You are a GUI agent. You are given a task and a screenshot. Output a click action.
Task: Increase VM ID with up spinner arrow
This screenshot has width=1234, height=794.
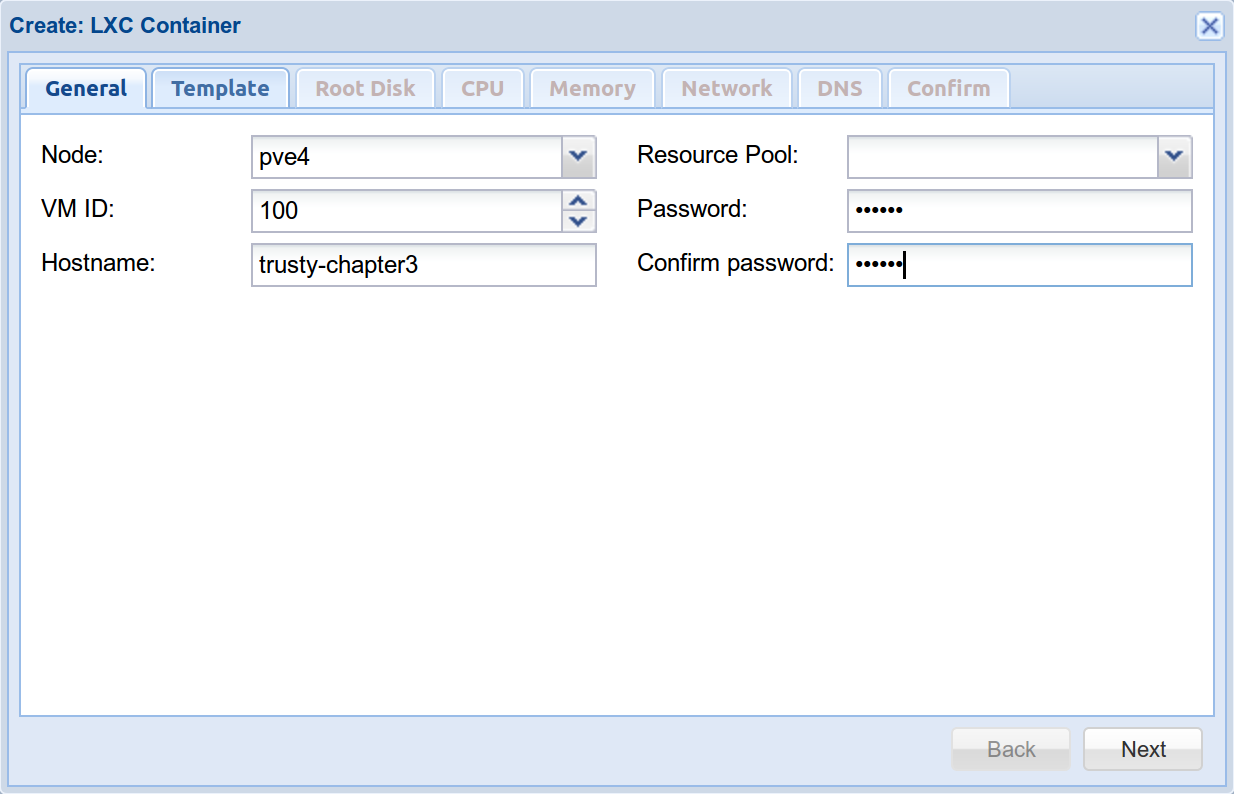[577, 200]
